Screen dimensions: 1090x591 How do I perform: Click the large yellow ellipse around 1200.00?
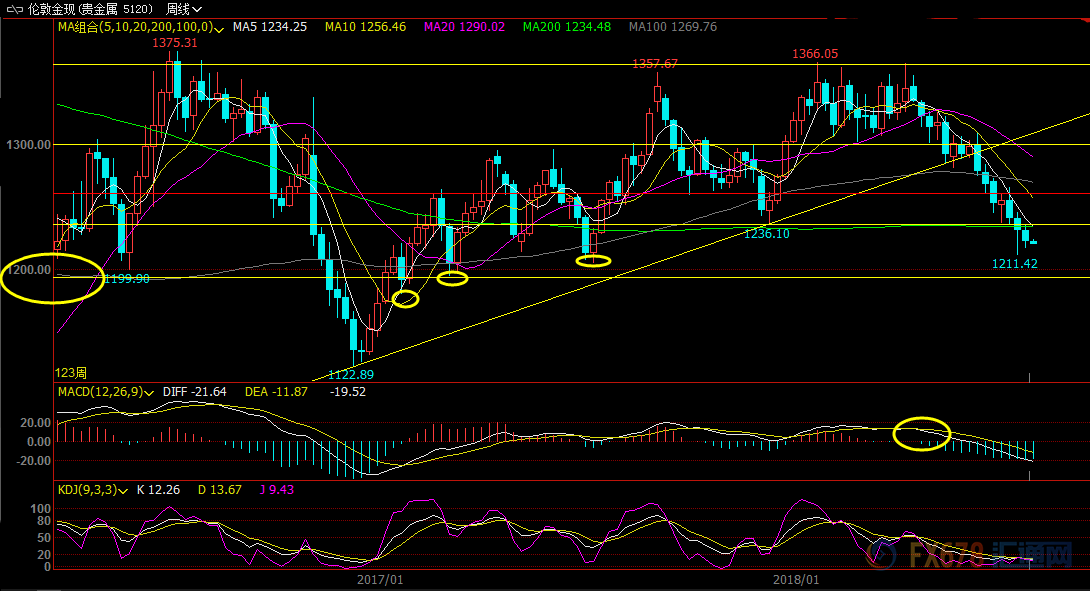pyautogui.click(x=53, y=278)
